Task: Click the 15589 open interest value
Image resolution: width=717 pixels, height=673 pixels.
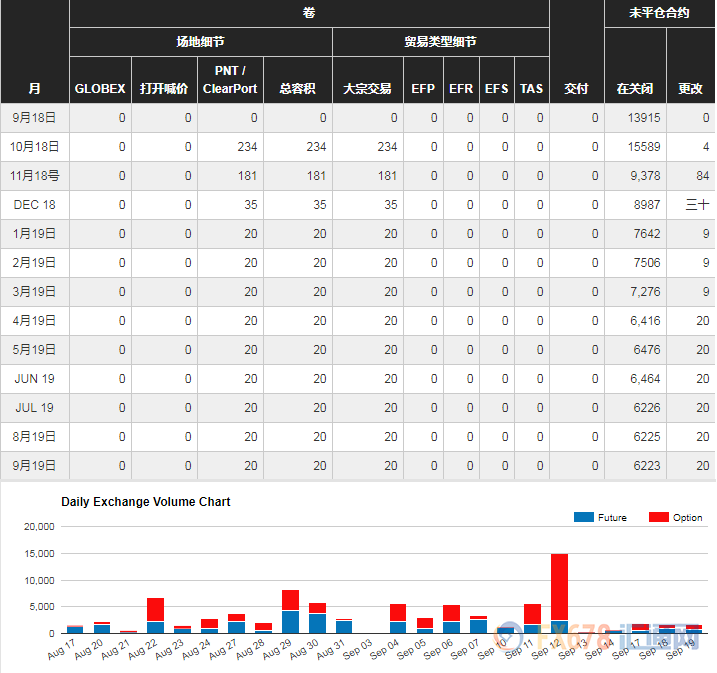Action: point(644,147)
